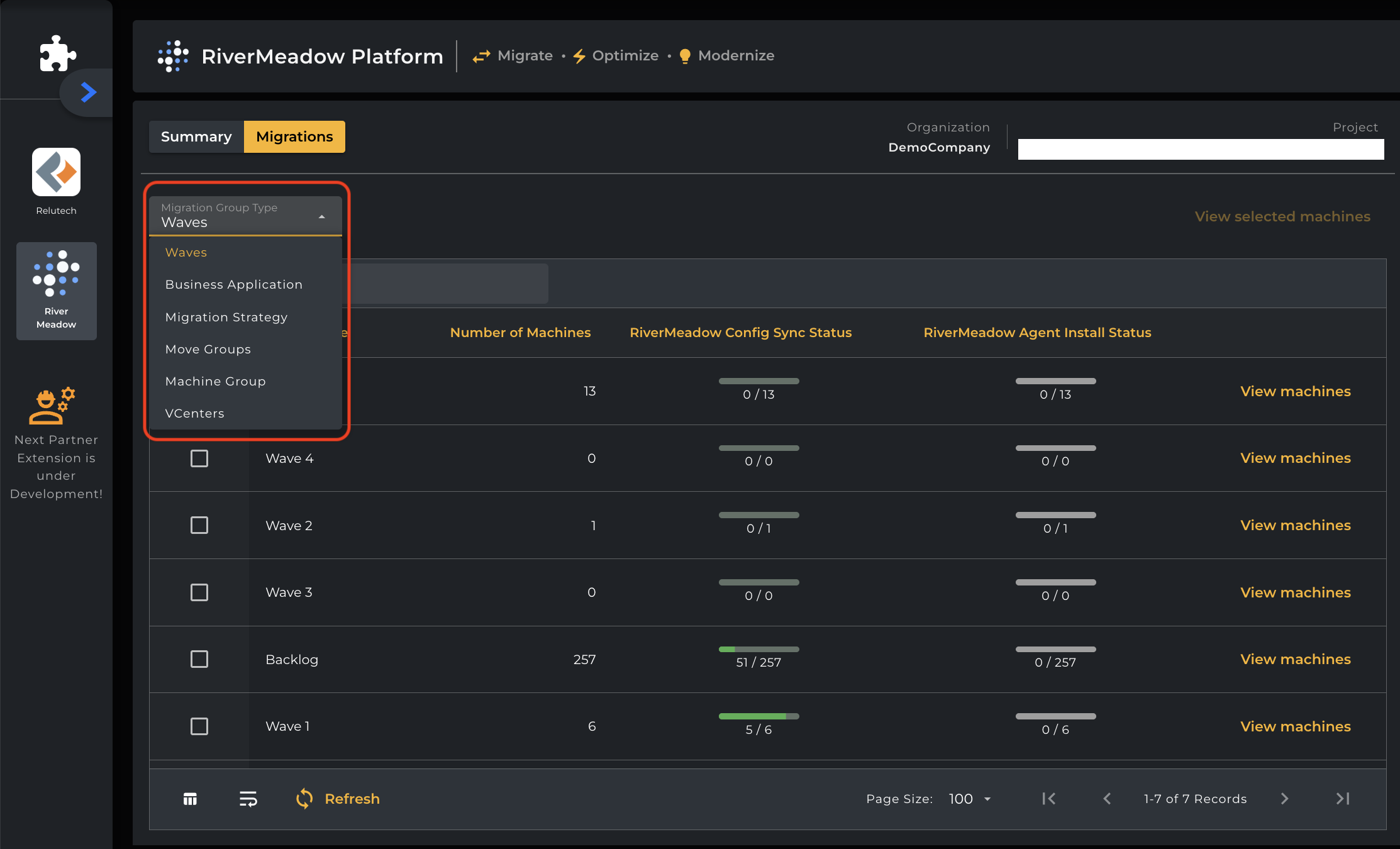1400x849 pixels.
Task: Click the Optimize lightning bolt icon
Action: (x=579, y=57)
